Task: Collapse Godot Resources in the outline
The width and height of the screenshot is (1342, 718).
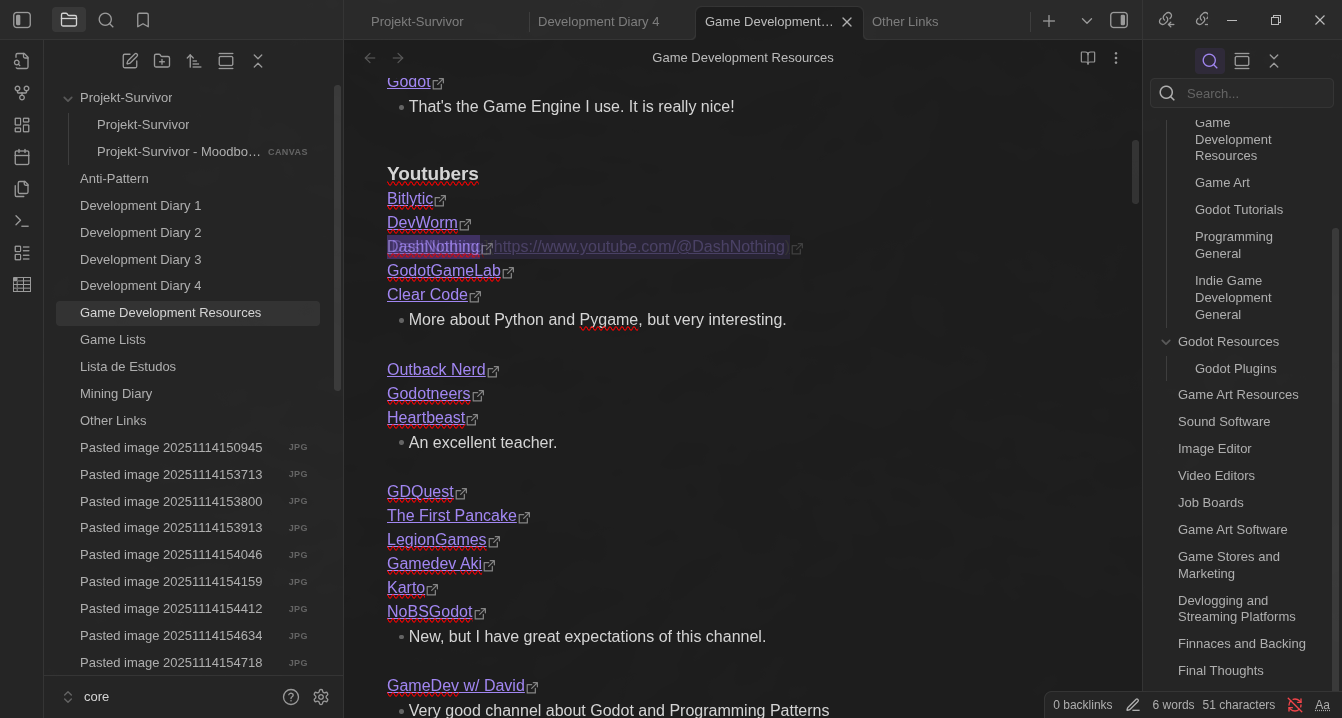Action: (1166, 341)
